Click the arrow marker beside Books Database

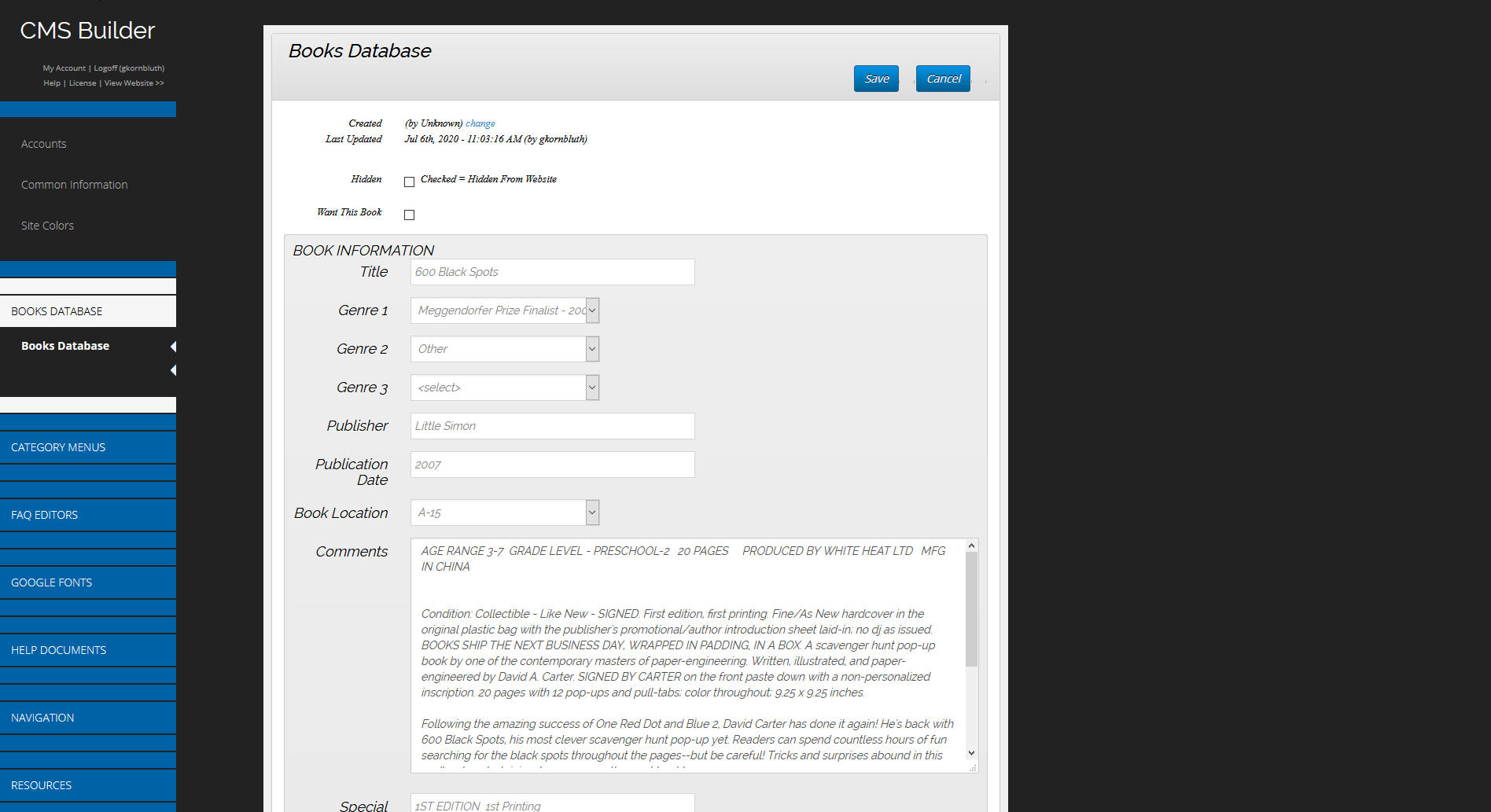pyautogui.click(x=173, y=347)
